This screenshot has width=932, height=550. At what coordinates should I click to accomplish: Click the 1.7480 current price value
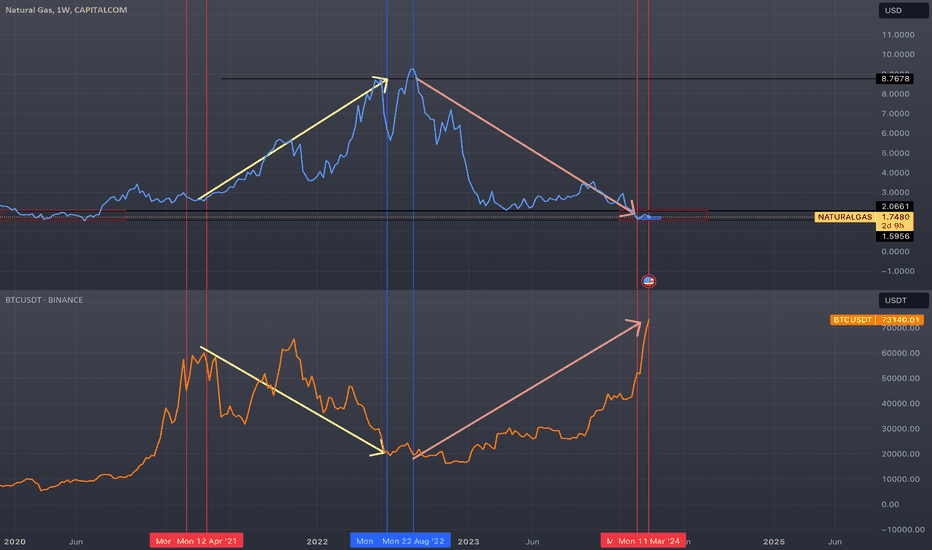(x=895, y=217)
